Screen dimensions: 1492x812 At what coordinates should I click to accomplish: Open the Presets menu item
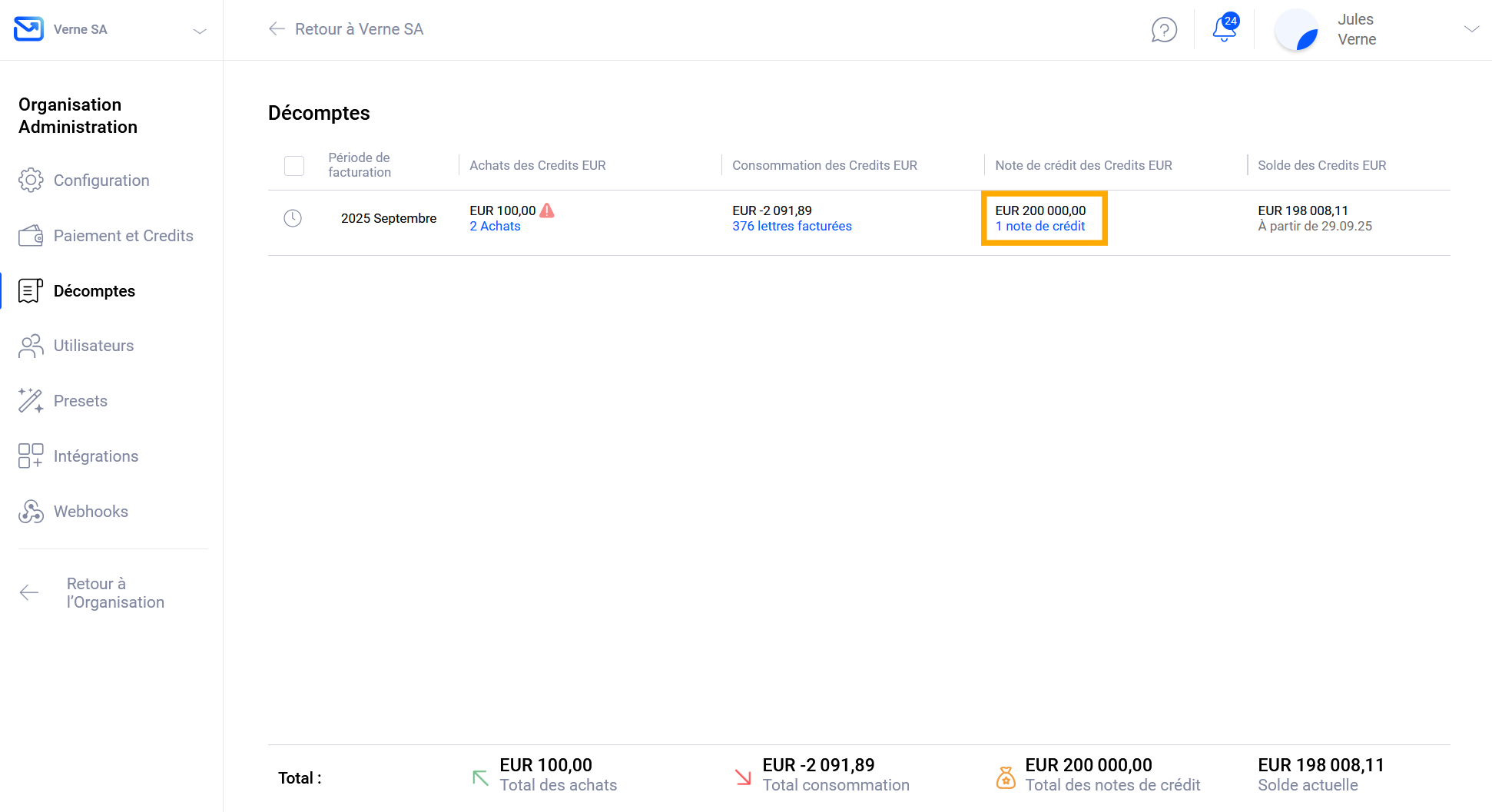tap(81, 401)
